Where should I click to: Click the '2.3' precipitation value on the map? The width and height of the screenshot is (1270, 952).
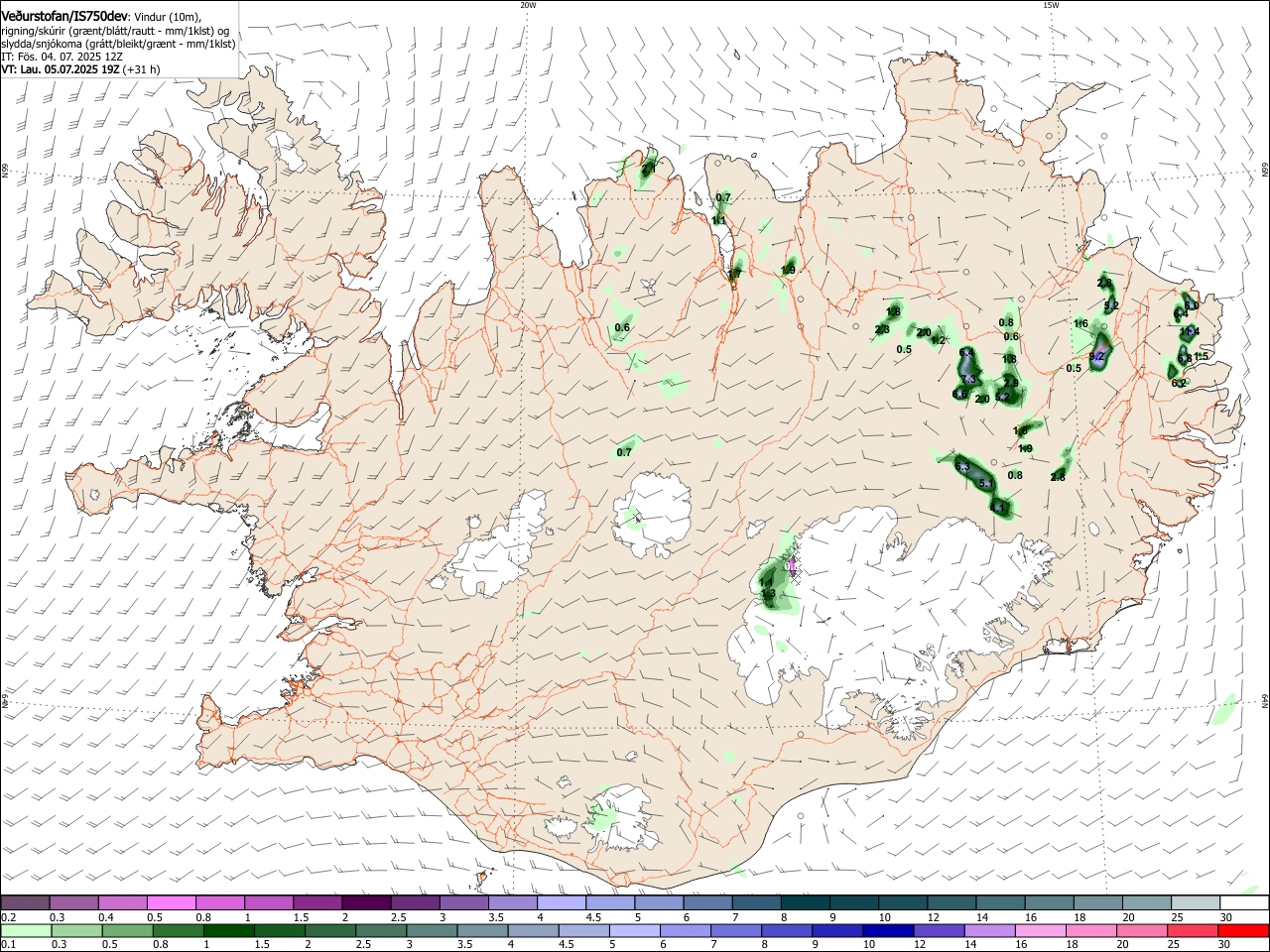(881, 329)
